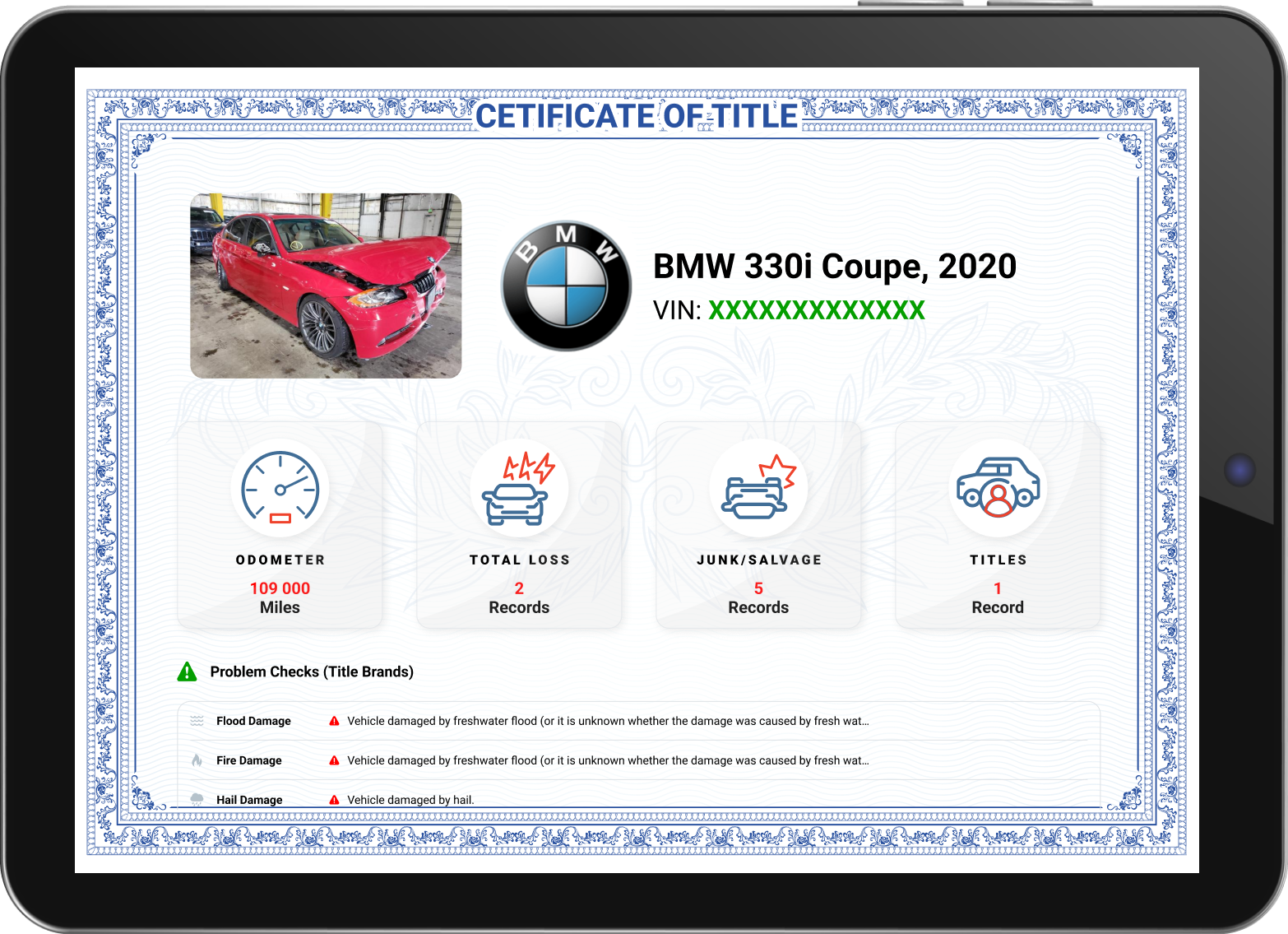The width and height of the screenshot is (1288, 934).
Task: Open the 1 Titles record
Action: pyautogui.click(x=998, y=598)
